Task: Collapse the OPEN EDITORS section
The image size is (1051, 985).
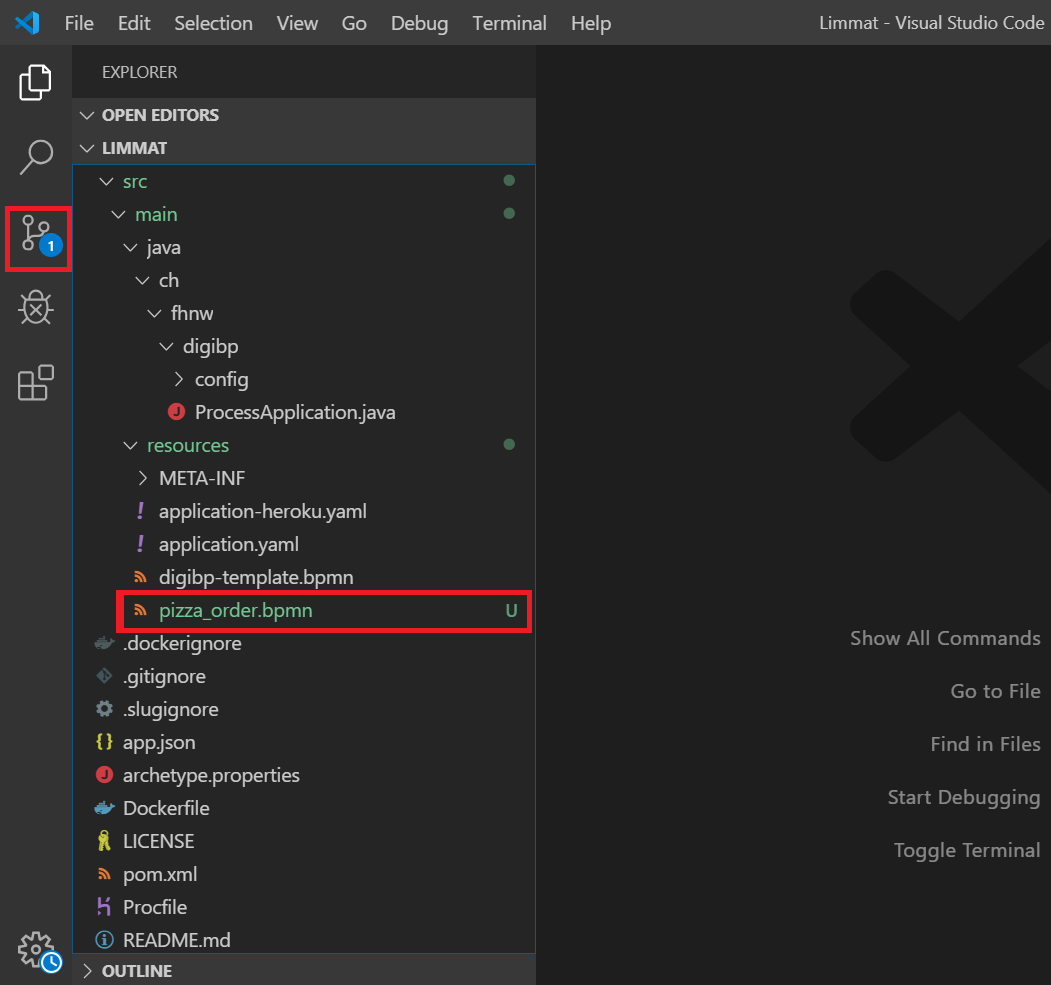Action: pos(87,115)
